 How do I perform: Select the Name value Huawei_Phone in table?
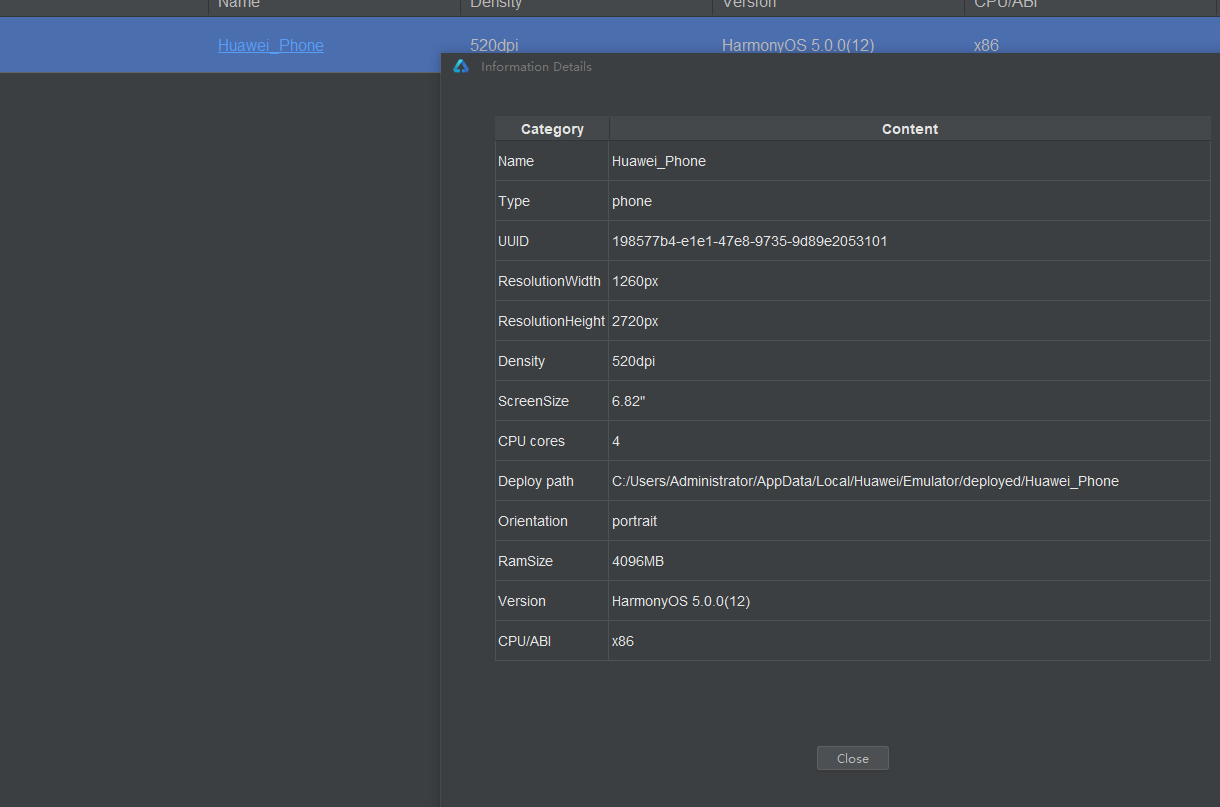[659, 161]
